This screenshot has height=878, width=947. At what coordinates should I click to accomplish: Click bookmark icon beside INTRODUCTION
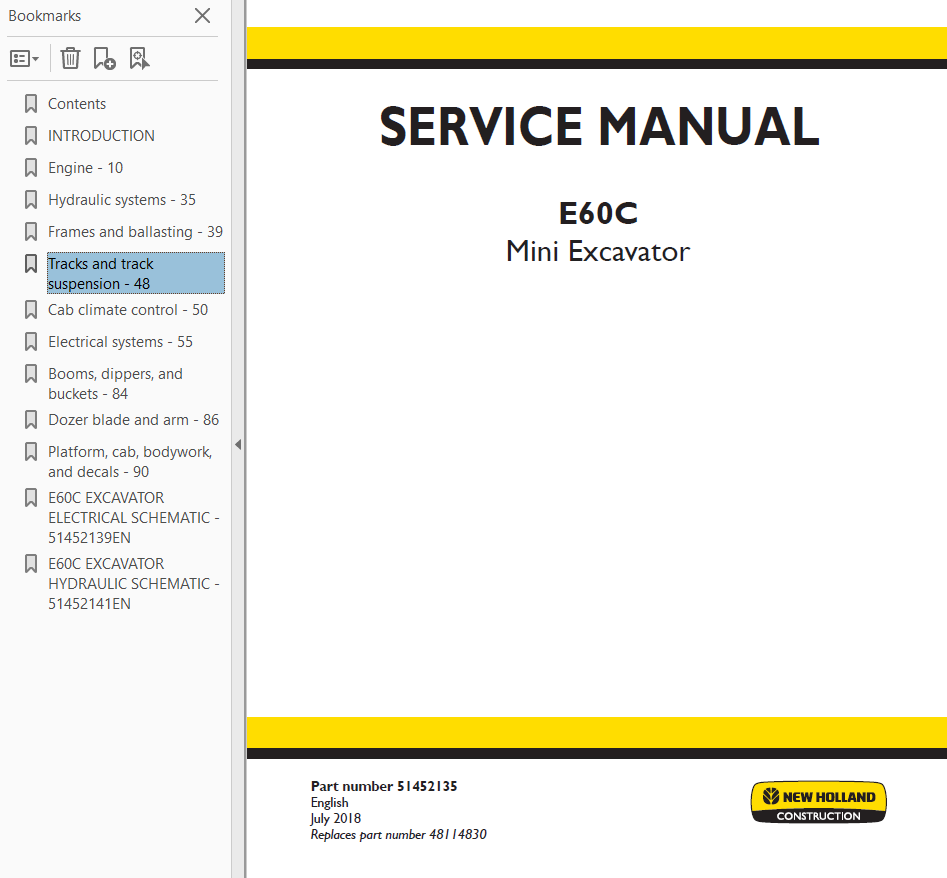coord(31,136)
